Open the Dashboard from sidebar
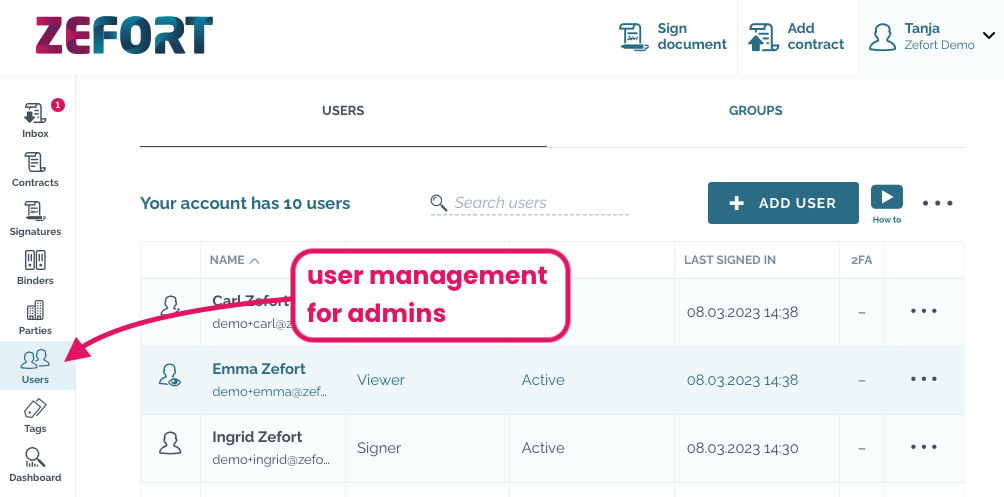Viewport: 1004px width, 497px height. pyautogui.click(x=35, y=465)
